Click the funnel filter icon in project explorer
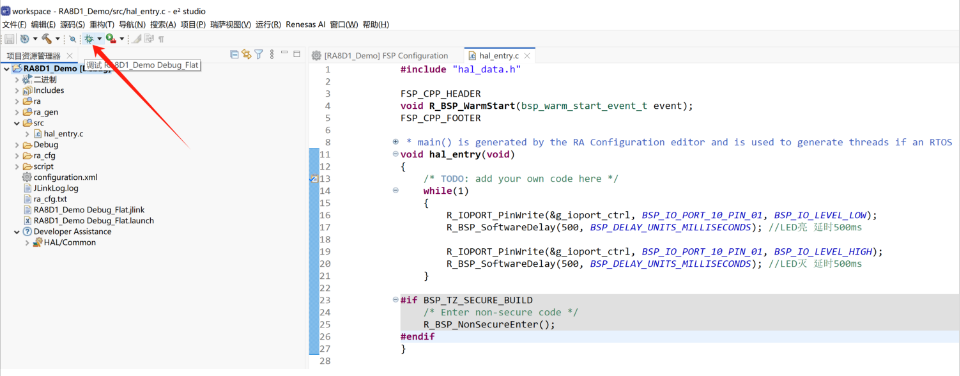This screenshot has width=960, height=376. tap(258, 55)
